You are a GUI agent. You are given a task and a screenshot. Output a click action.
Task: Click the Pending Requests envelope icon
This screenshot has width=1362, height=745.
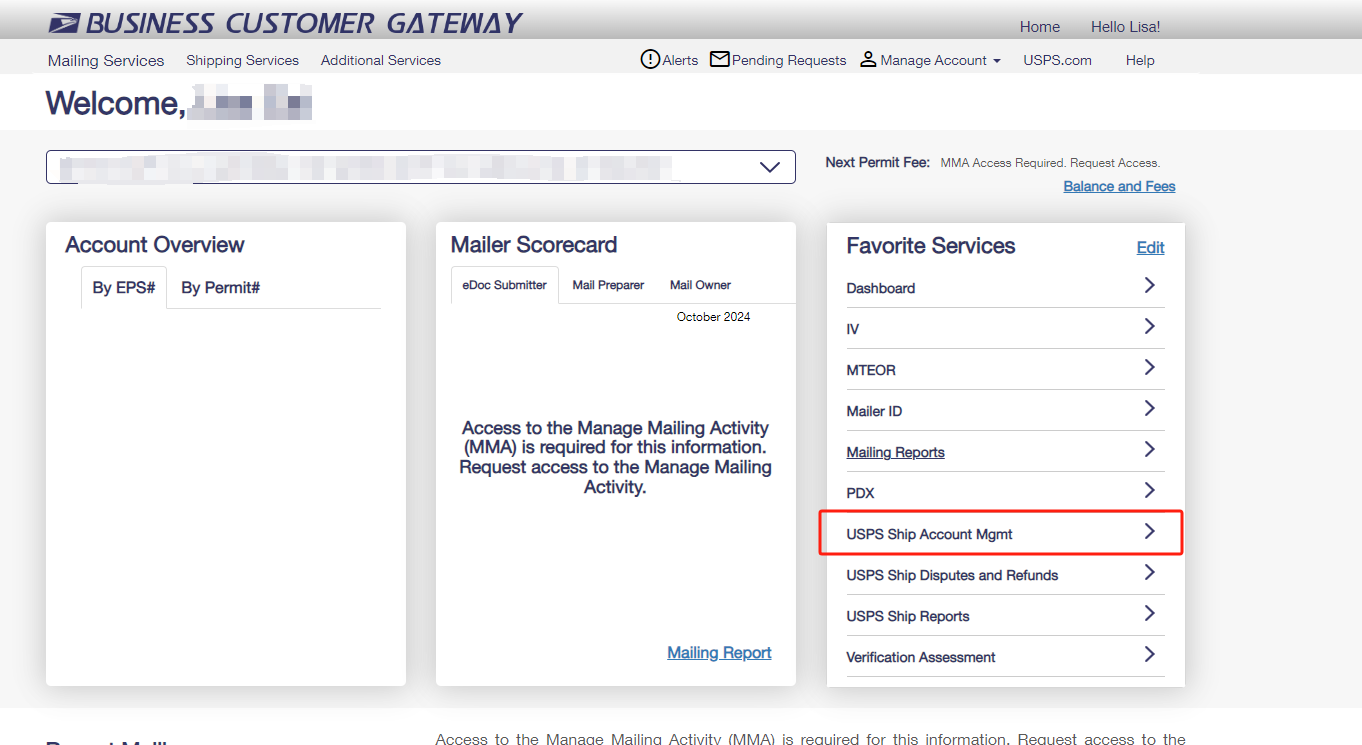[719, 60]
